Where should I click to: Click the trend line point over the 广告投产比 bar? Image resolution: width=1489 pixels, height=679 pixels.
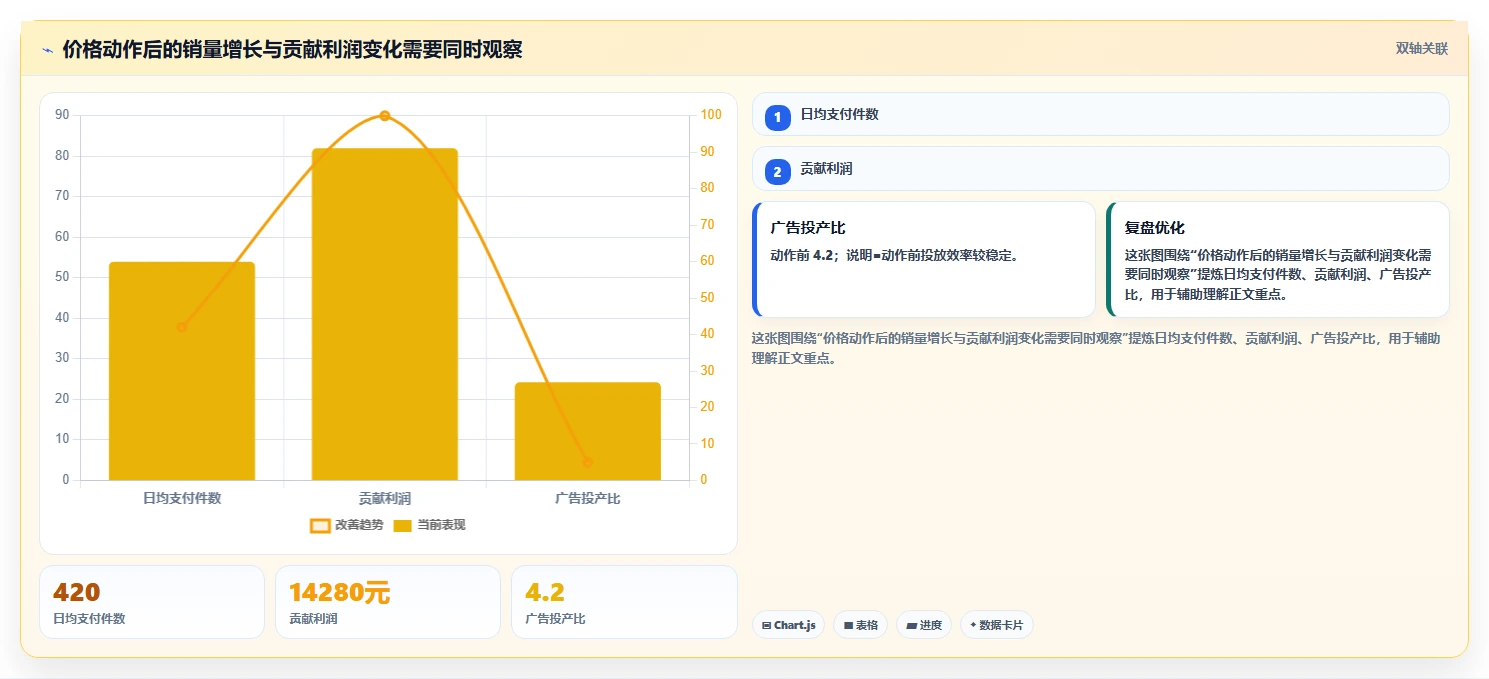(587, 462)
